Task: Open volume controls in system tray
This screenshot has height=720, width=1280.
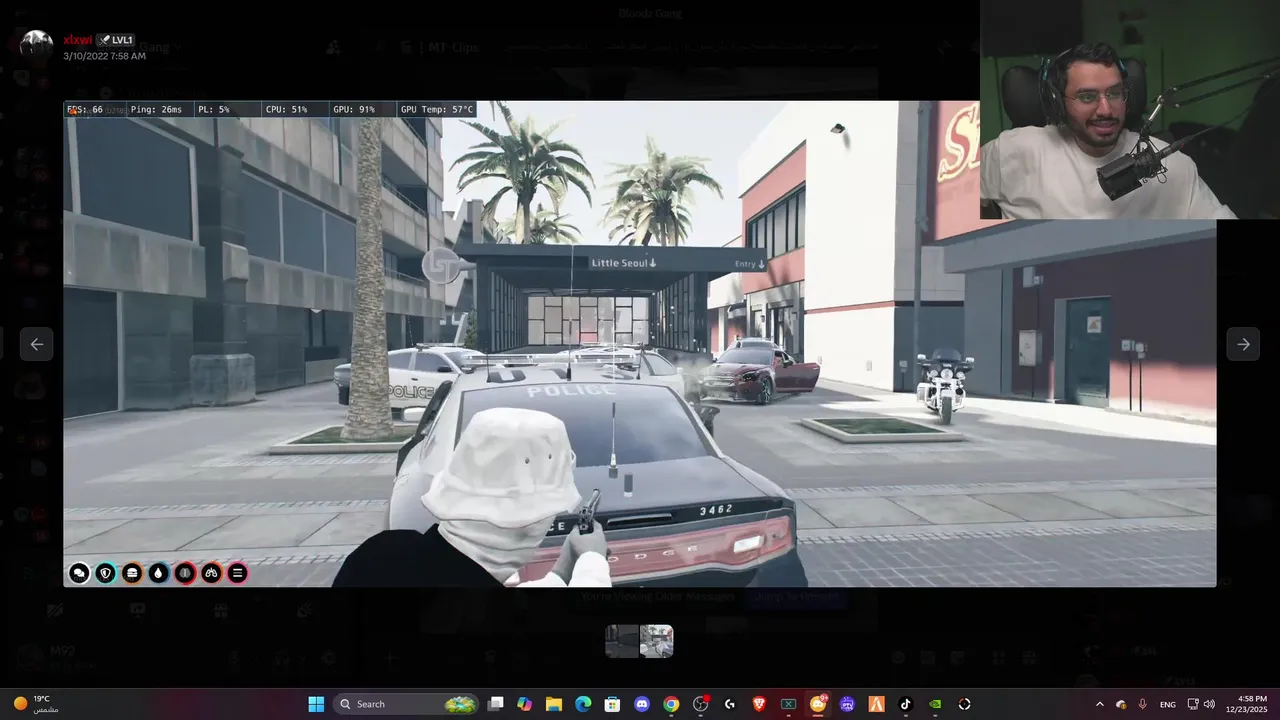Action: [x=1209, y=704]
